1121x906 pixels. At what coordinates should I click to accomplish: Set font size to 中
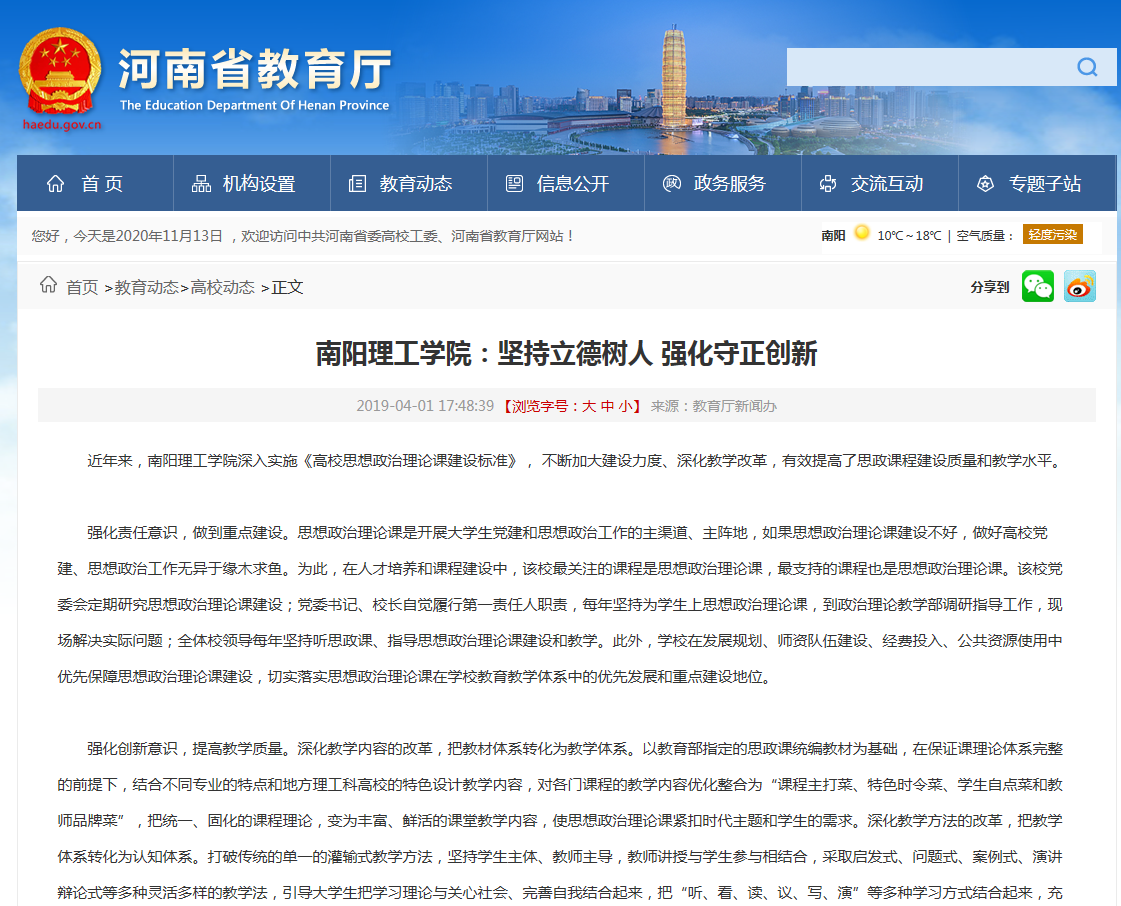pos(607,406)
